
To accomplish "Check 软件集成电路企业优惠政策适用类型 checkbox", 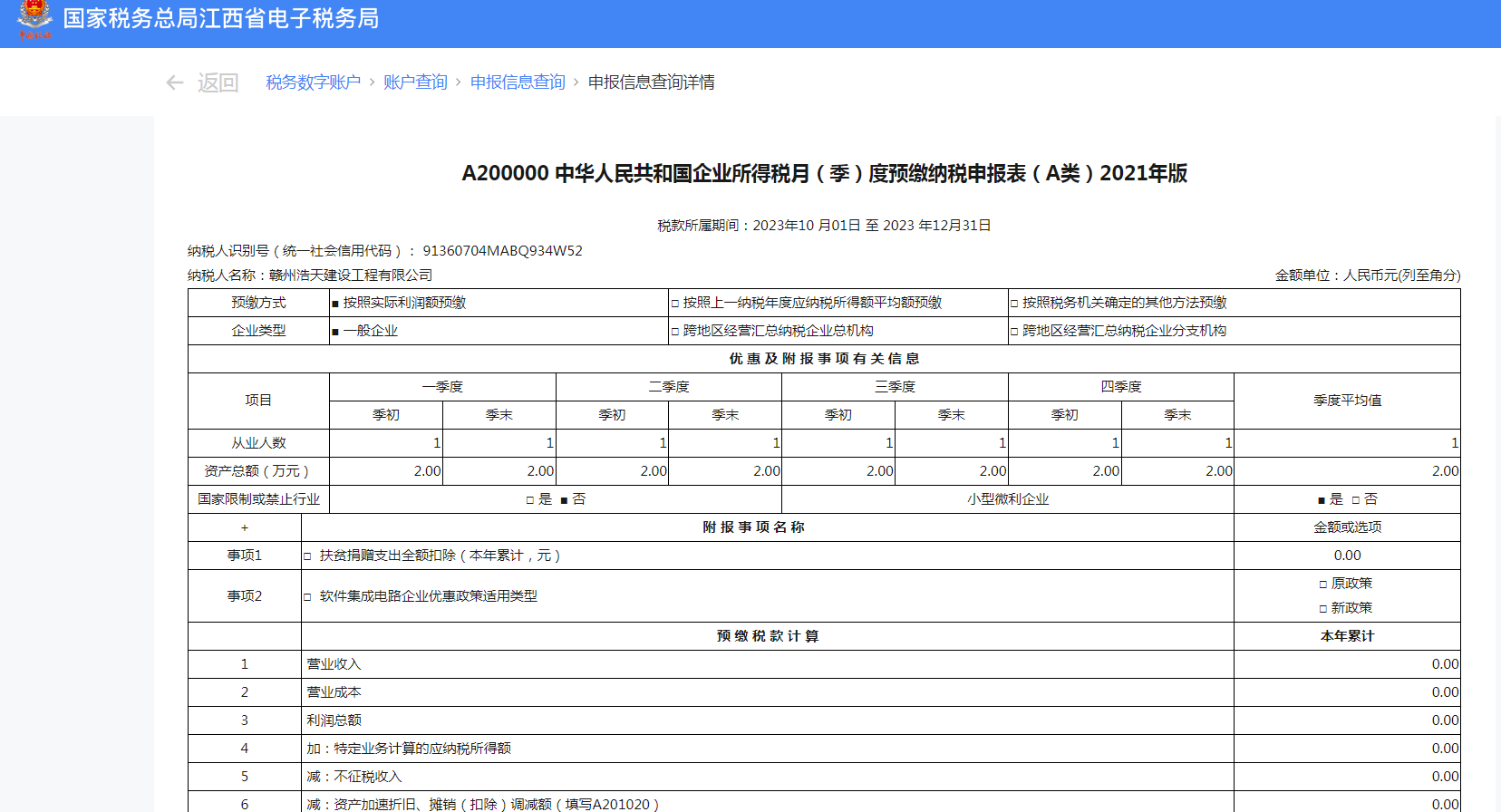I will tap(308, 597).
